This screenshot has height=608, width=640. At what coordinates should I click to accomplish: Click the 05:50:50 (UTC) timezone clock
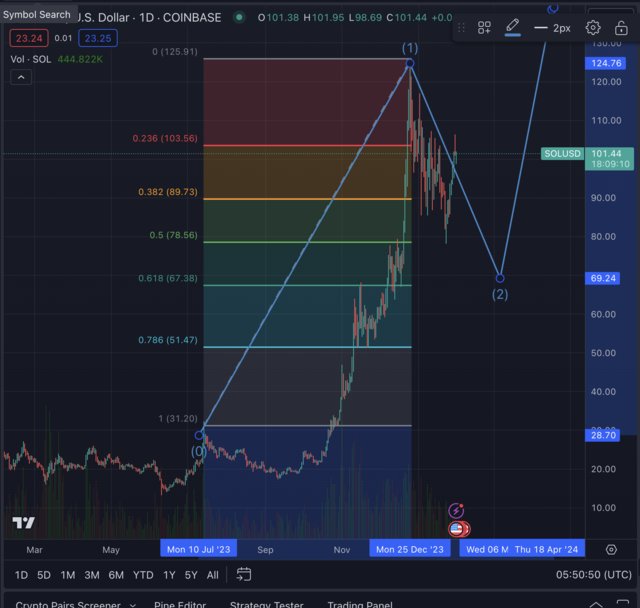pyautogui.click(x=593, y=575)
